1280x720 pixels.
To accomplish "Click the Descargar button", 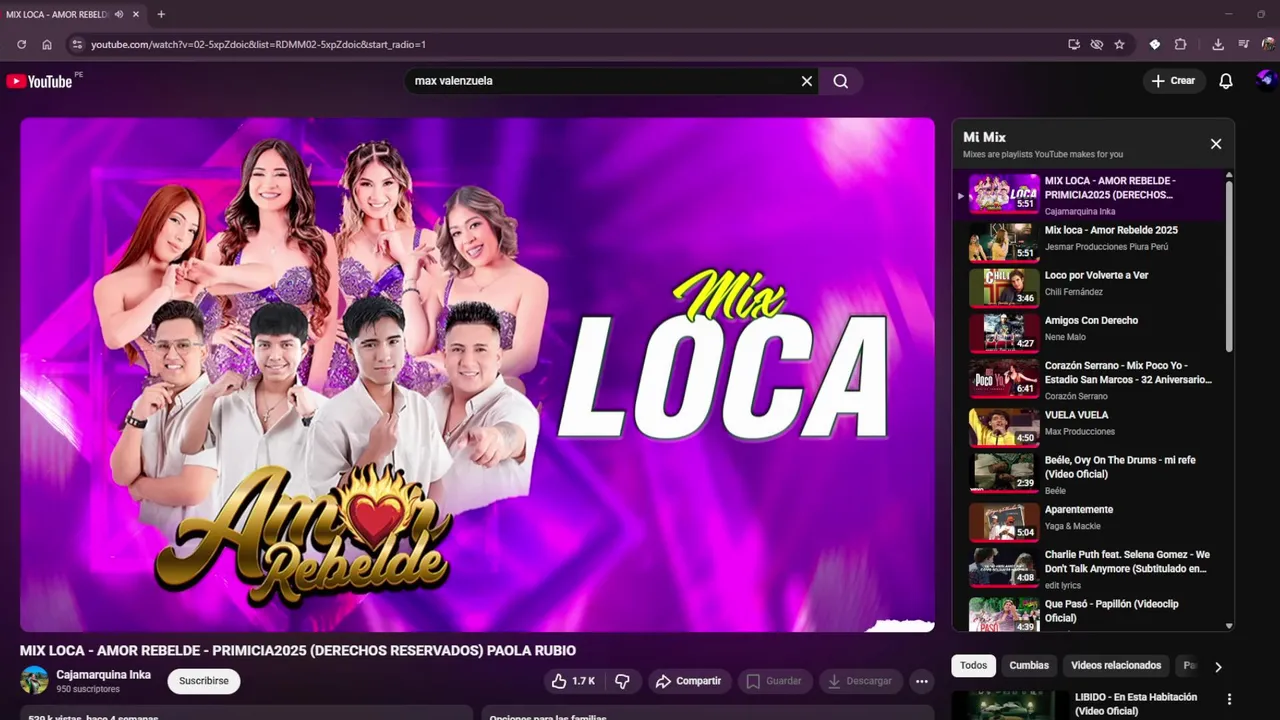I will pyautogui.click(x=859, y=681).
